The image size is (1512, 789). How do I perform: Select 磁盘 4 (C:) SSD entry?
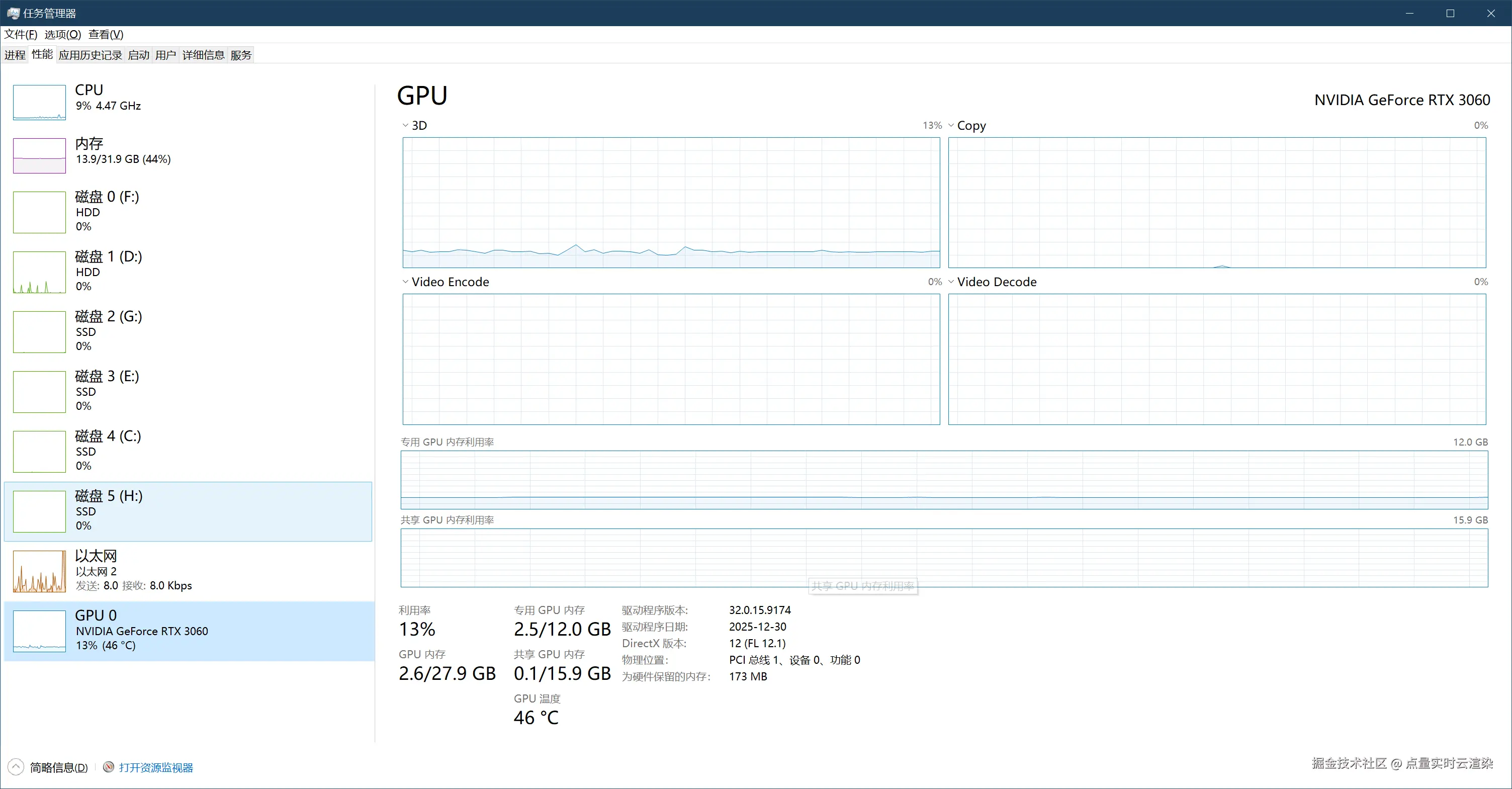[108, 437]
